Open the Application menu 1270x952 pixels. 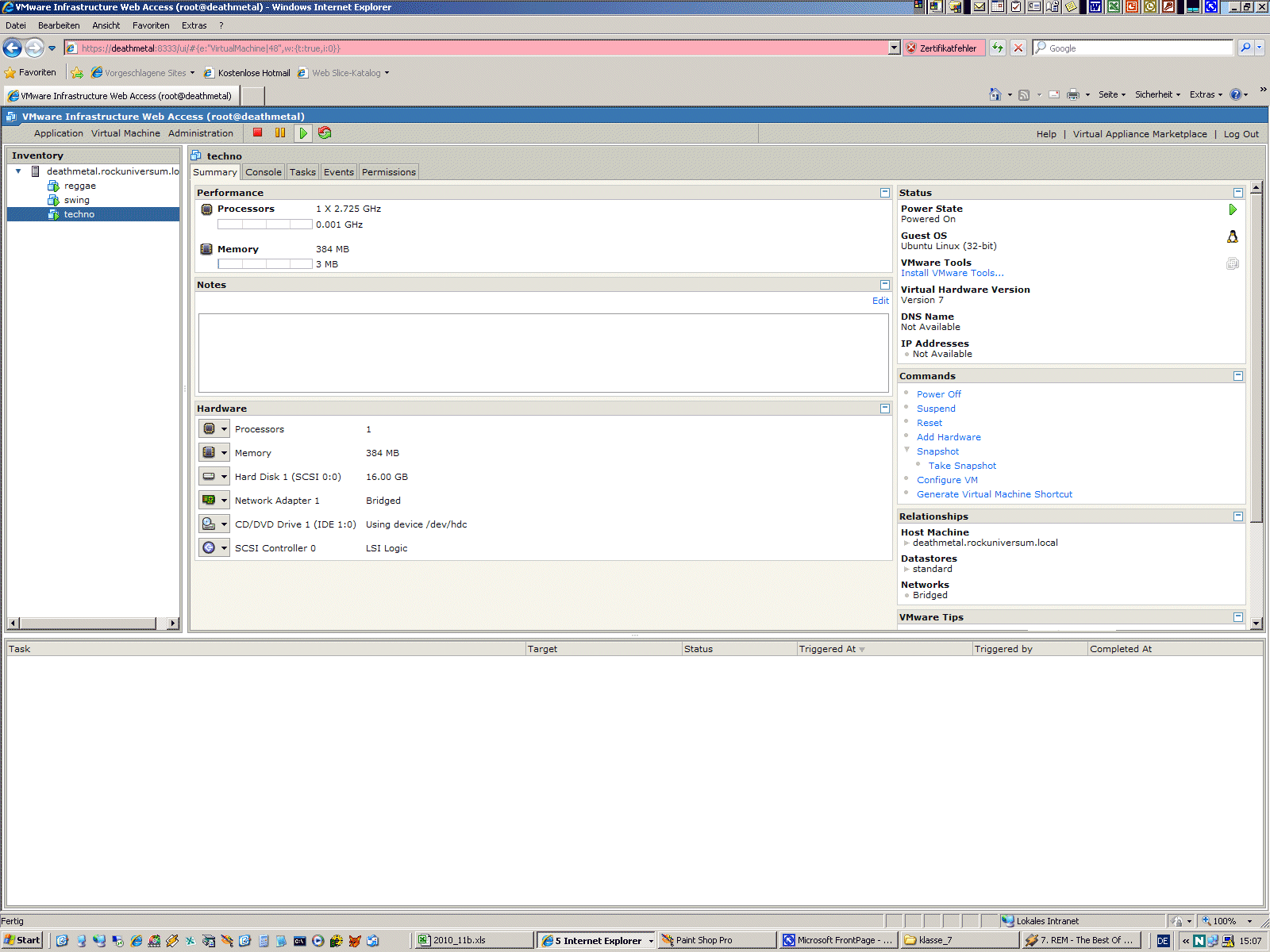tap(59, 133)
